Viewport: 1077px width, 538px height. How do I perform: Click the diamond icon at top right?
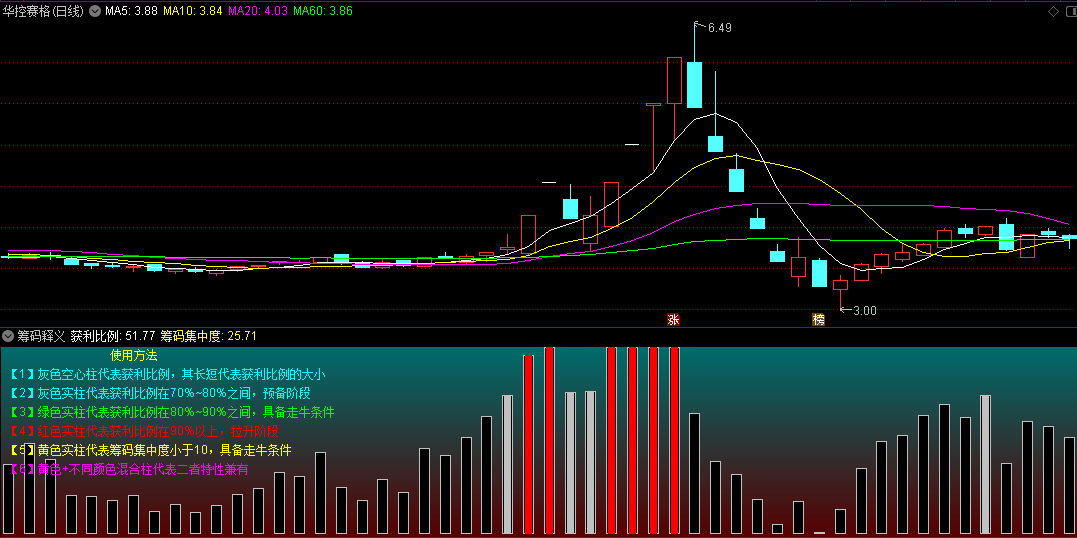[1053, 11]
